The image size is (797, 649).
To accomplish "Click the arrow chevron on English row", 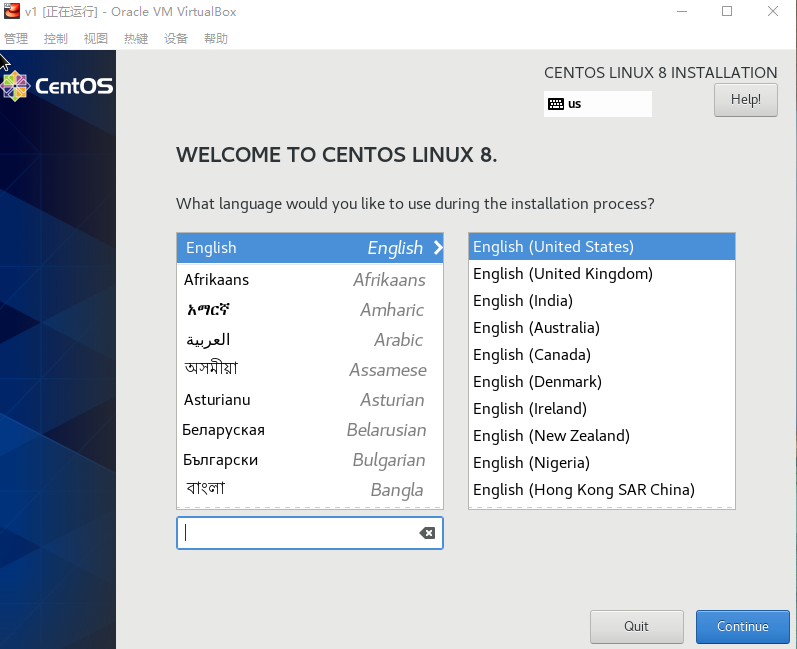I will click(438, 248).
